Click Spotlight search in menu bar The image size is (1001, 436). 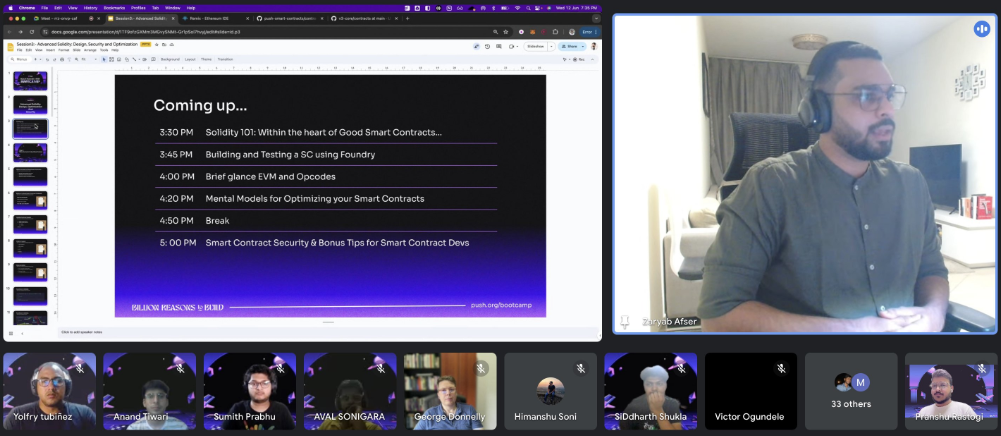[530, 8]
